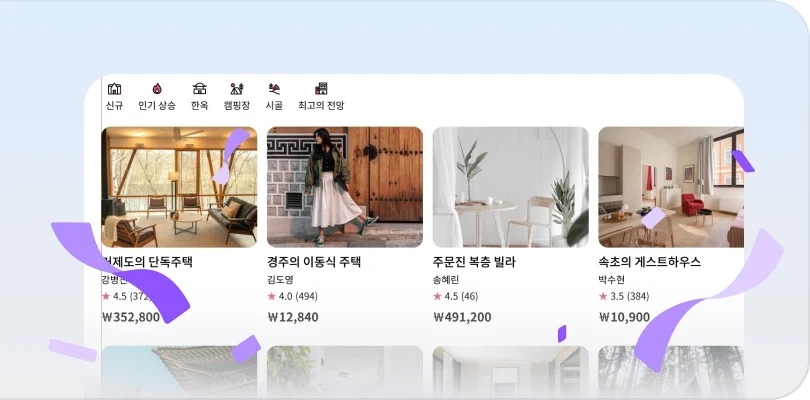
Task: Click host name 박수현
Action: pos(612,280)
